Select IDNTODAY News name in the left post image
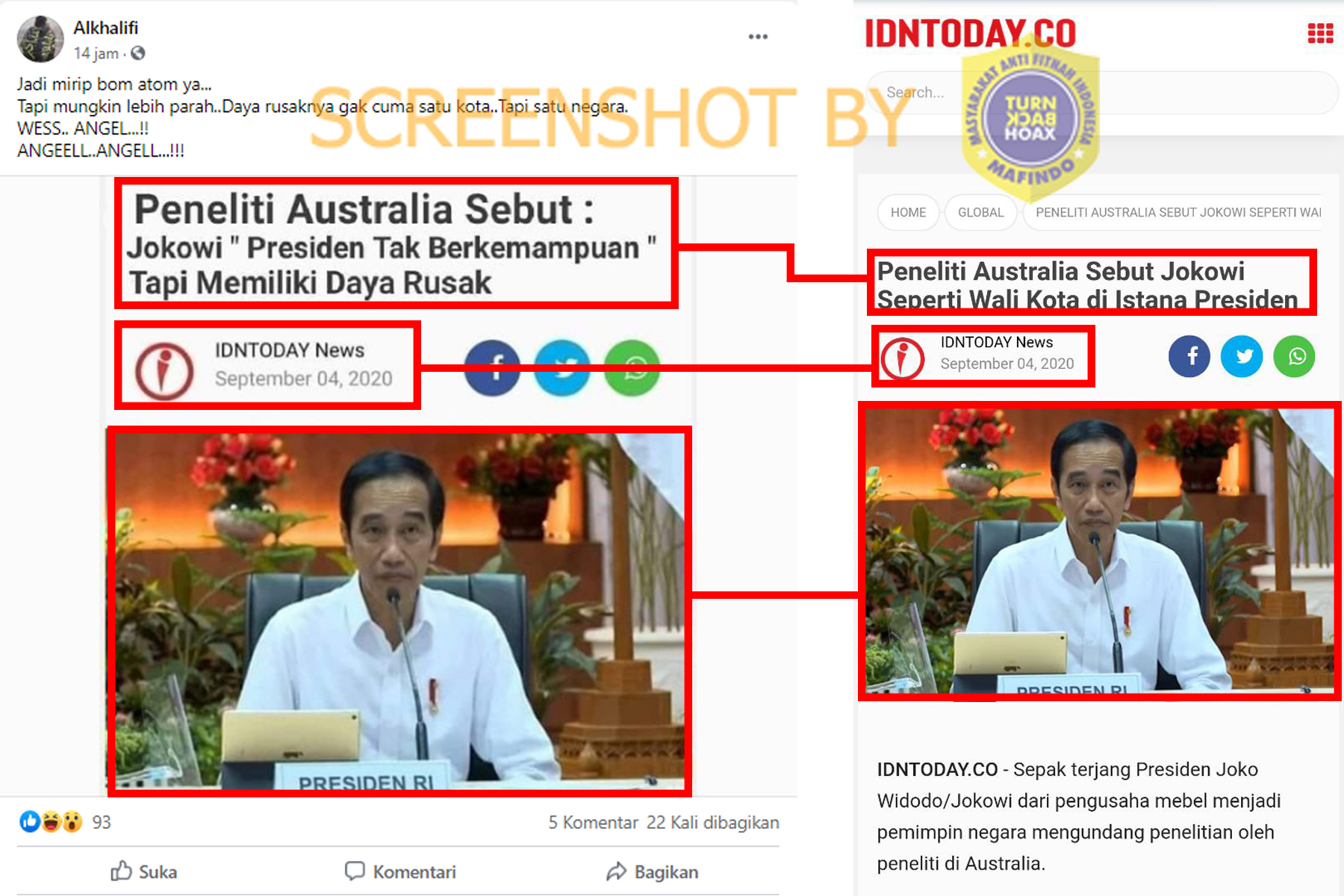 click(x=290, y=350)
